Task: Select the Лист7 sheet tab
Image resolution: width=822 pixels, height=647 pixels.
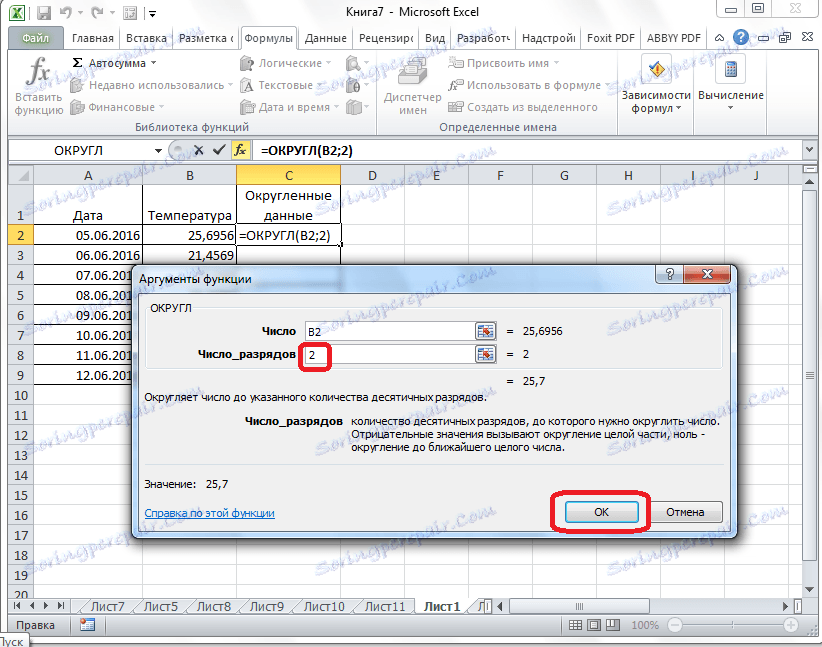Action: [107, 607]
